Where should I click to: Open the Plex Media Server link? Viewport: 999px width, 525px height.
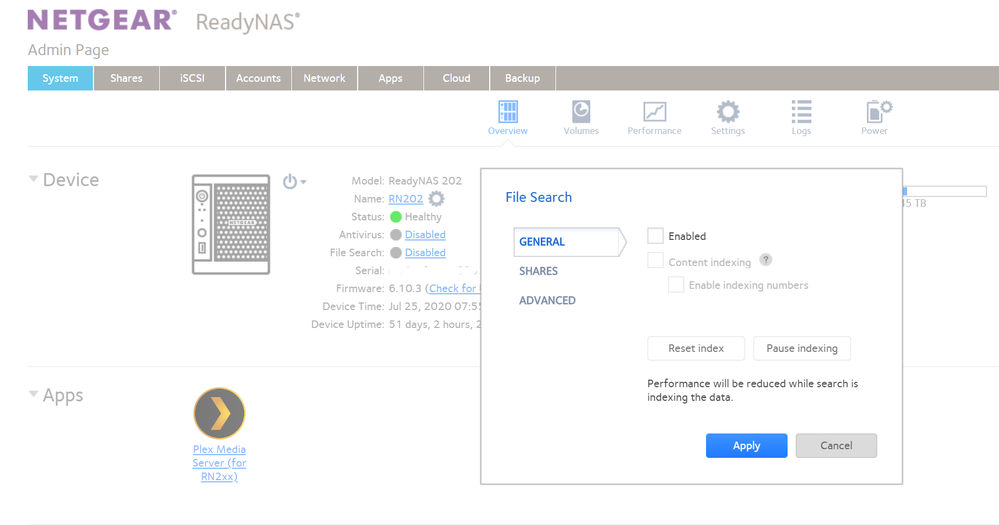(x=219, y=463)
